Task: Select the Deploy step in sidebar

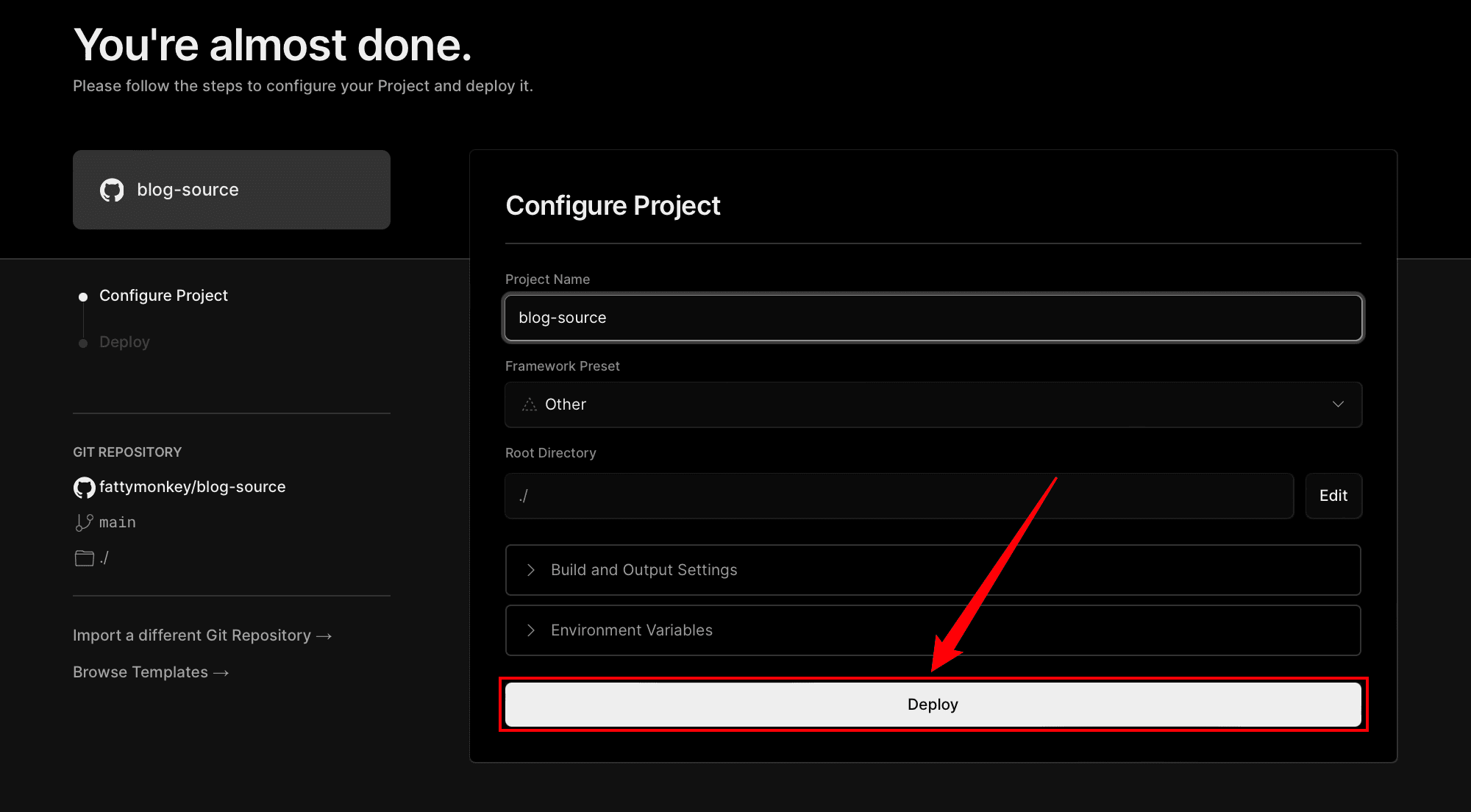Action: (124, 342)
